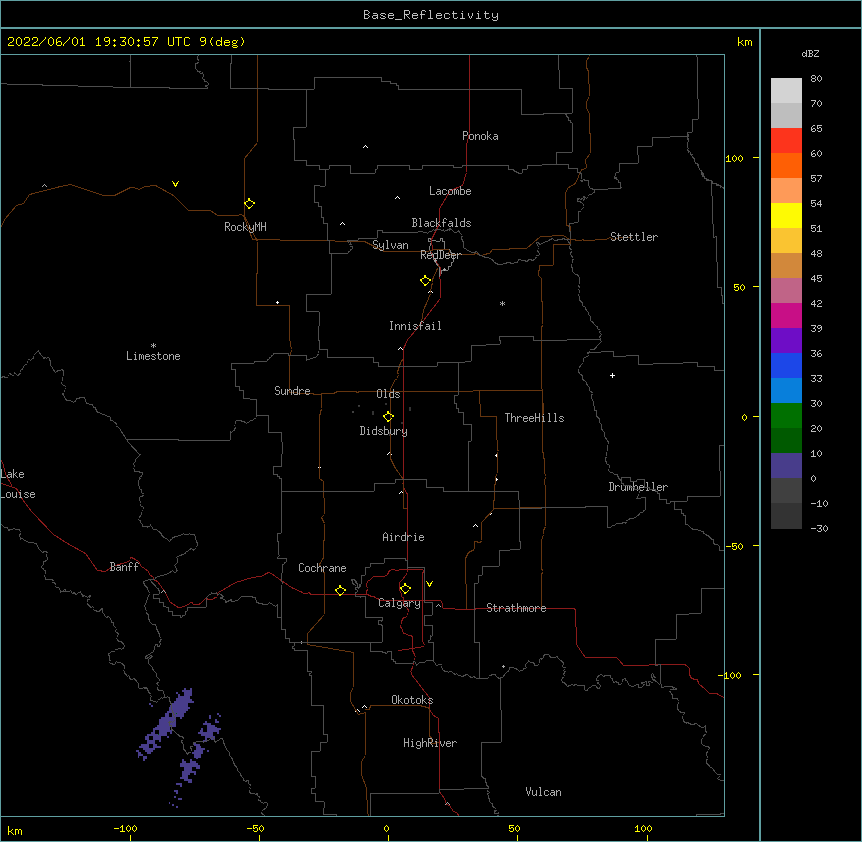Select the -30 dBZ dark gray swatch
This screenshot has height=842, width=862.
pos(786,516)
